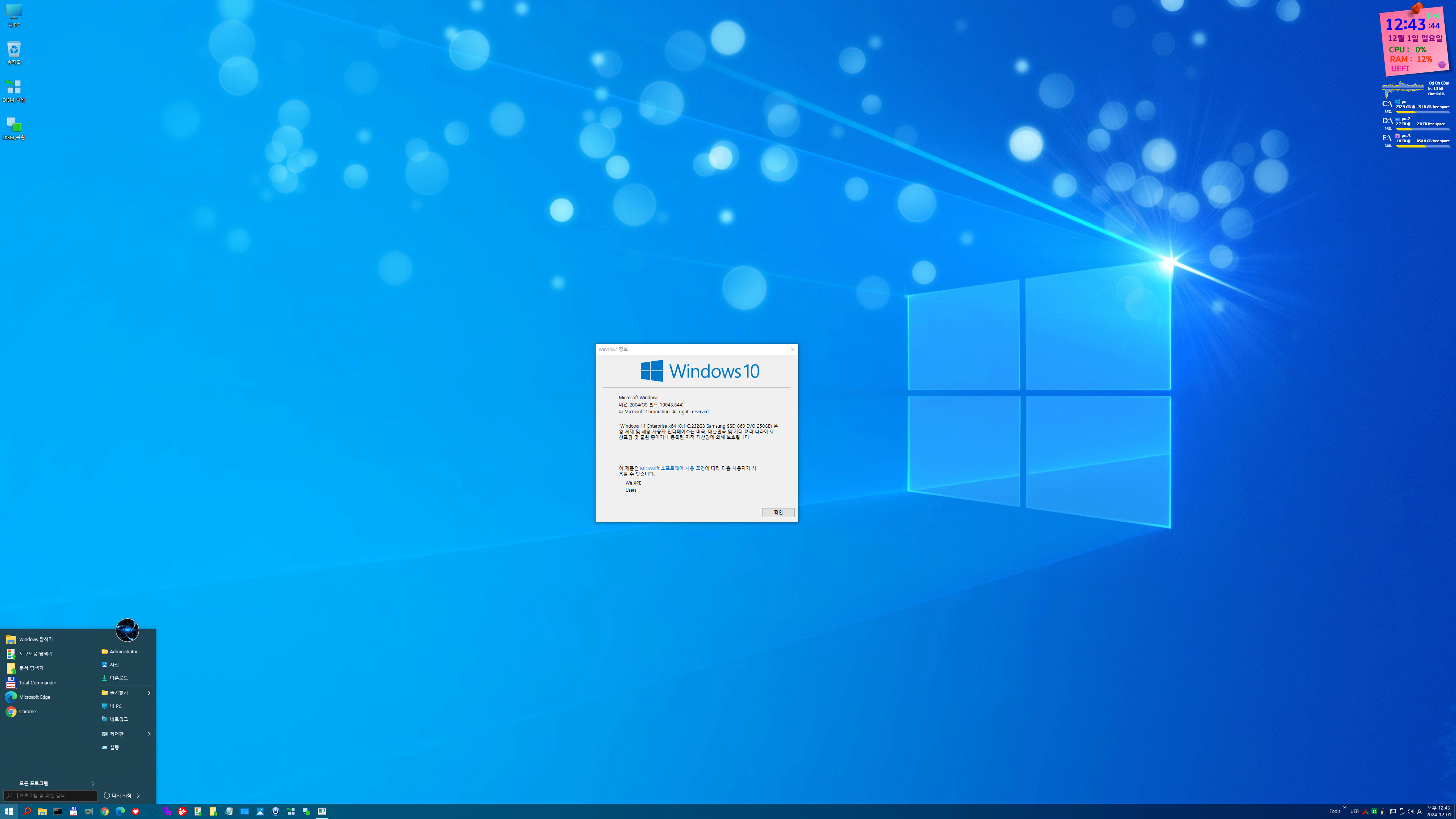Expand 제어판 submenu arrow in Start menu
Viewport: 1456px width, 819px height.
149,734
